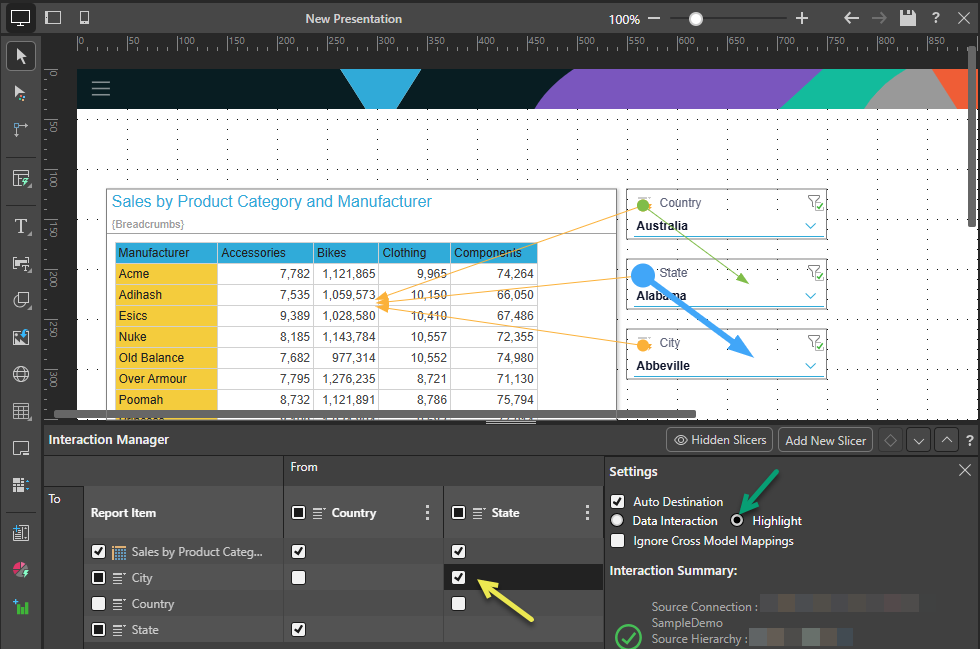
Task: Insert a table grid icon
Action: (21, 411)
